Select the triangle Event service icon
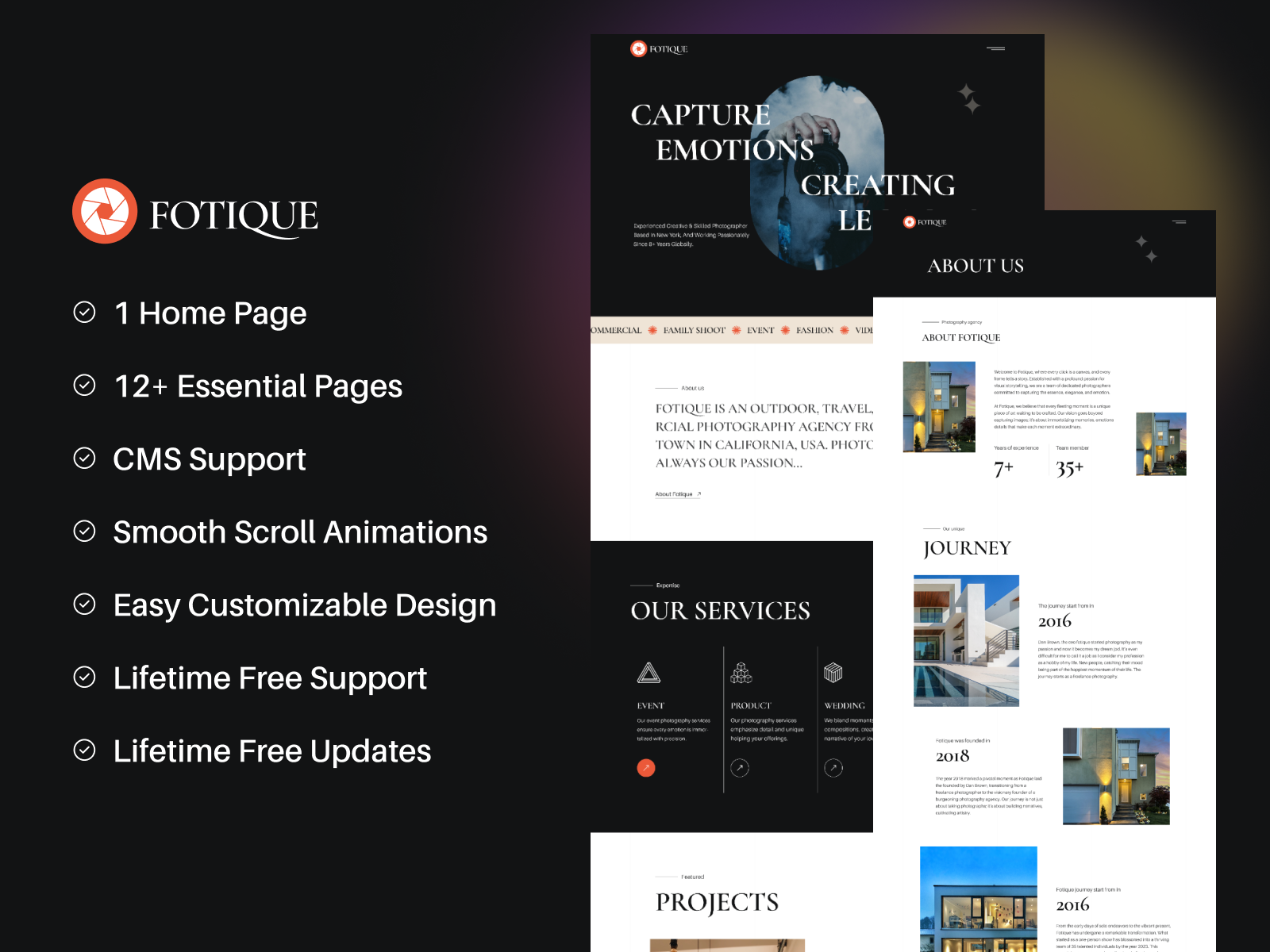 (x=648, y=673)
